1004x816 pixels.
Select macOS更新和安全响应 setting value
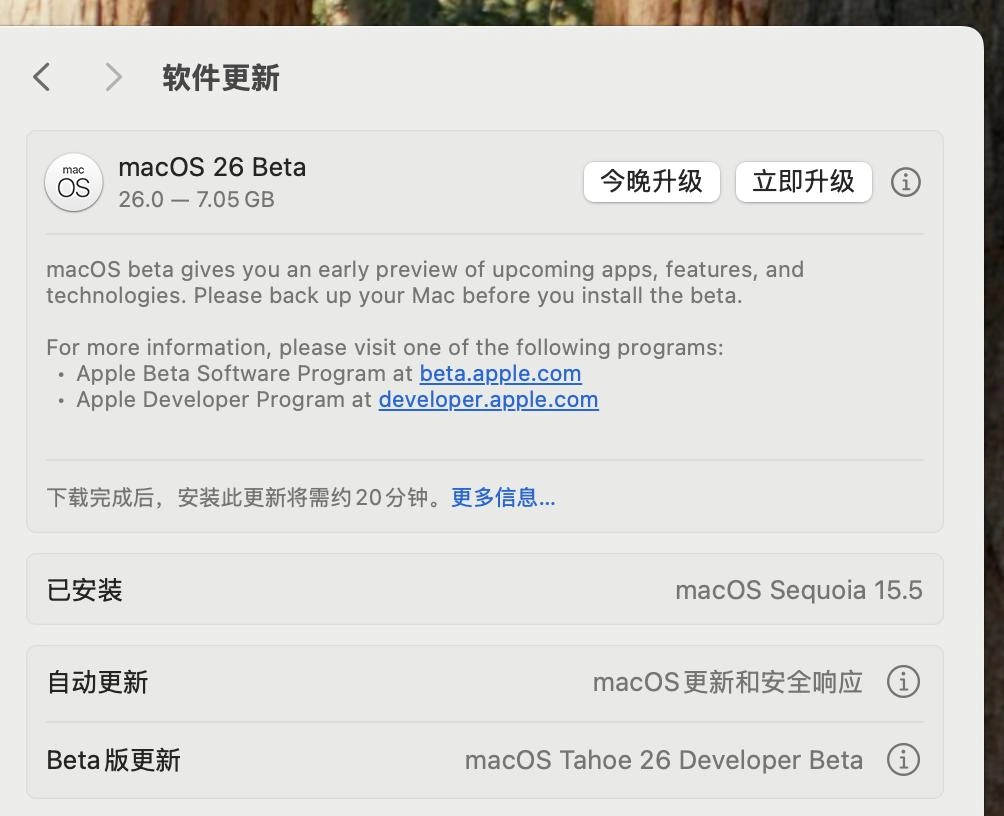point(727,681)
